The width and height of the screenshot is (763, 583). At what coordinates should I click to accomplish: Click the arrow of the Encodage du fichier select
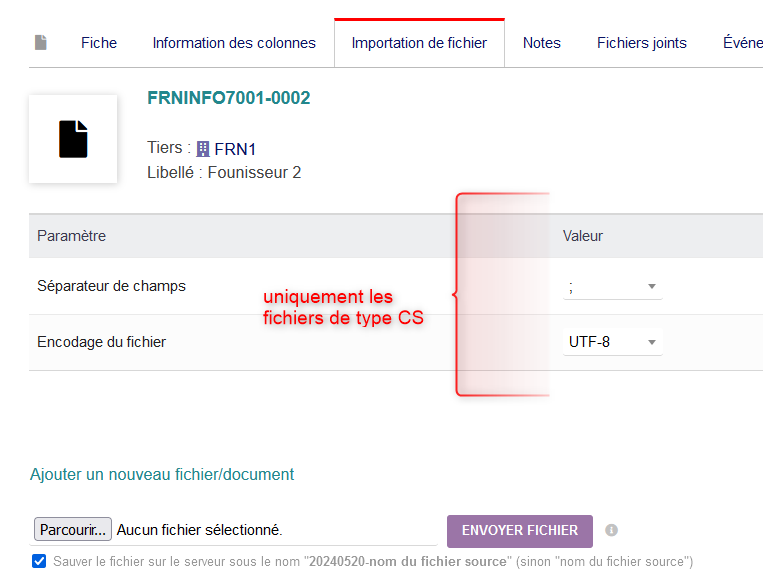(652, 342)
